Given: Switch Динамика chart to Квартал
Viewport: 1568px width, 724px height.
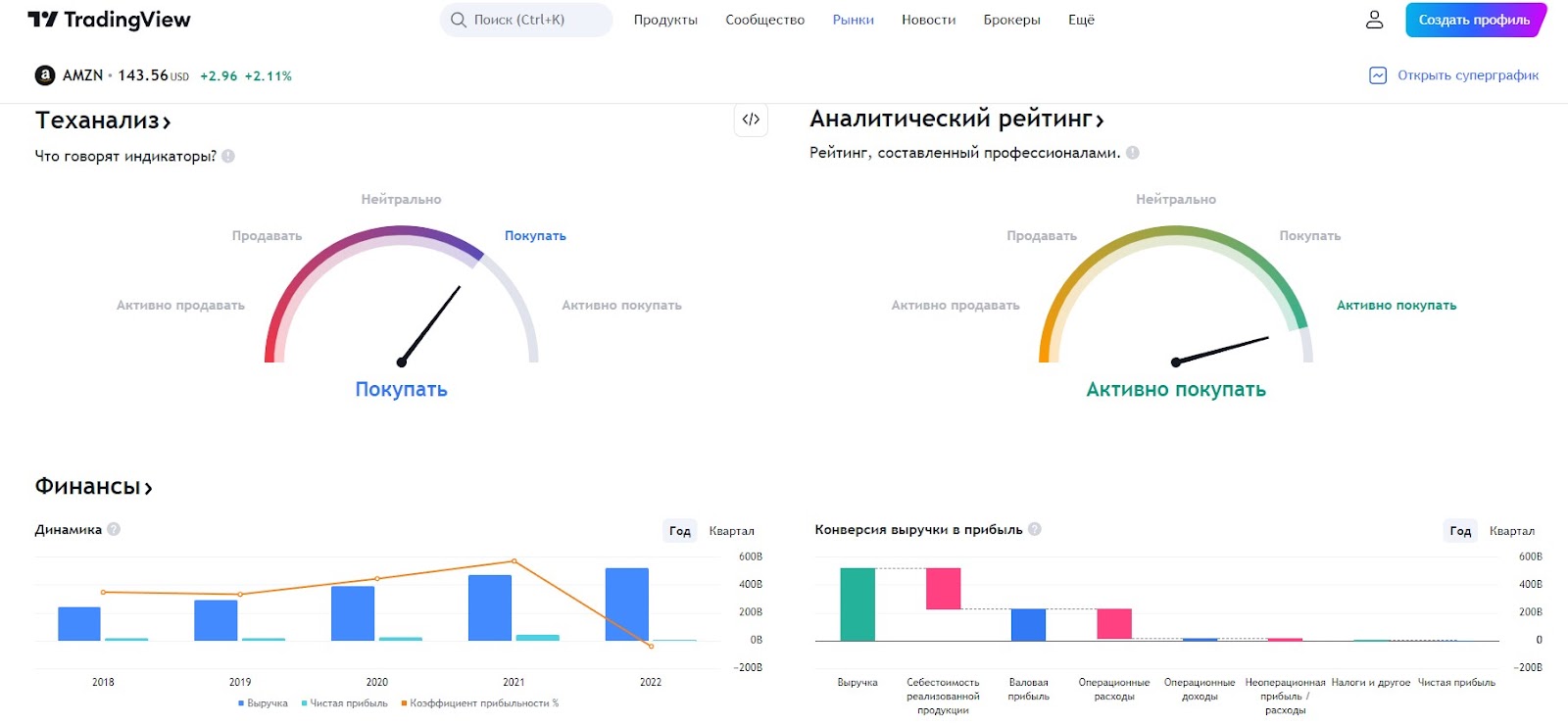Looking at the screenshot, I should 732,531.
